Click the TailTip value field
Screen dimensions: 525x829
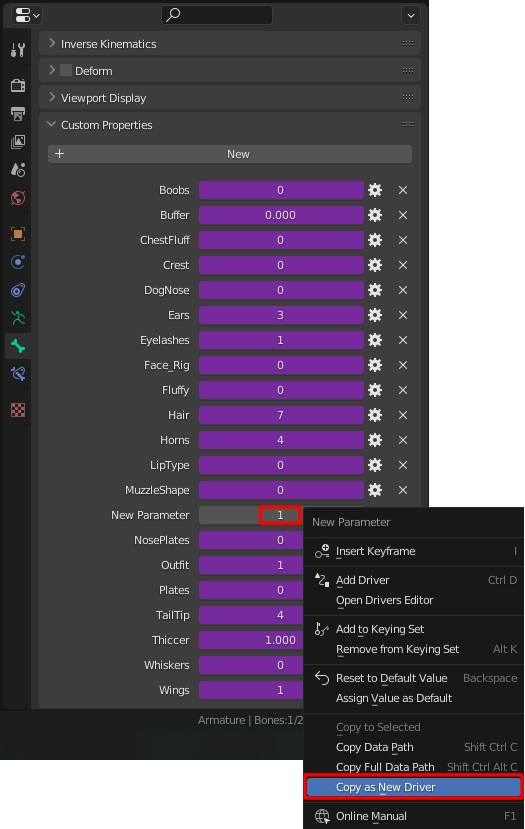pos(251,615)
